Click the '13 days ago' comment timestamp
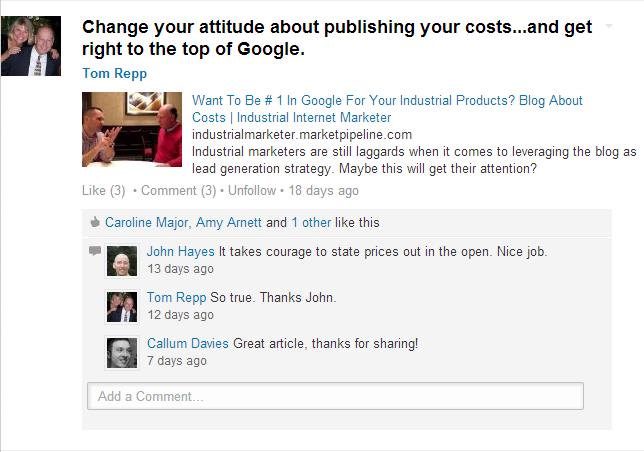Image resolution: width=644 pixels, height=452 pixels. 180,269
